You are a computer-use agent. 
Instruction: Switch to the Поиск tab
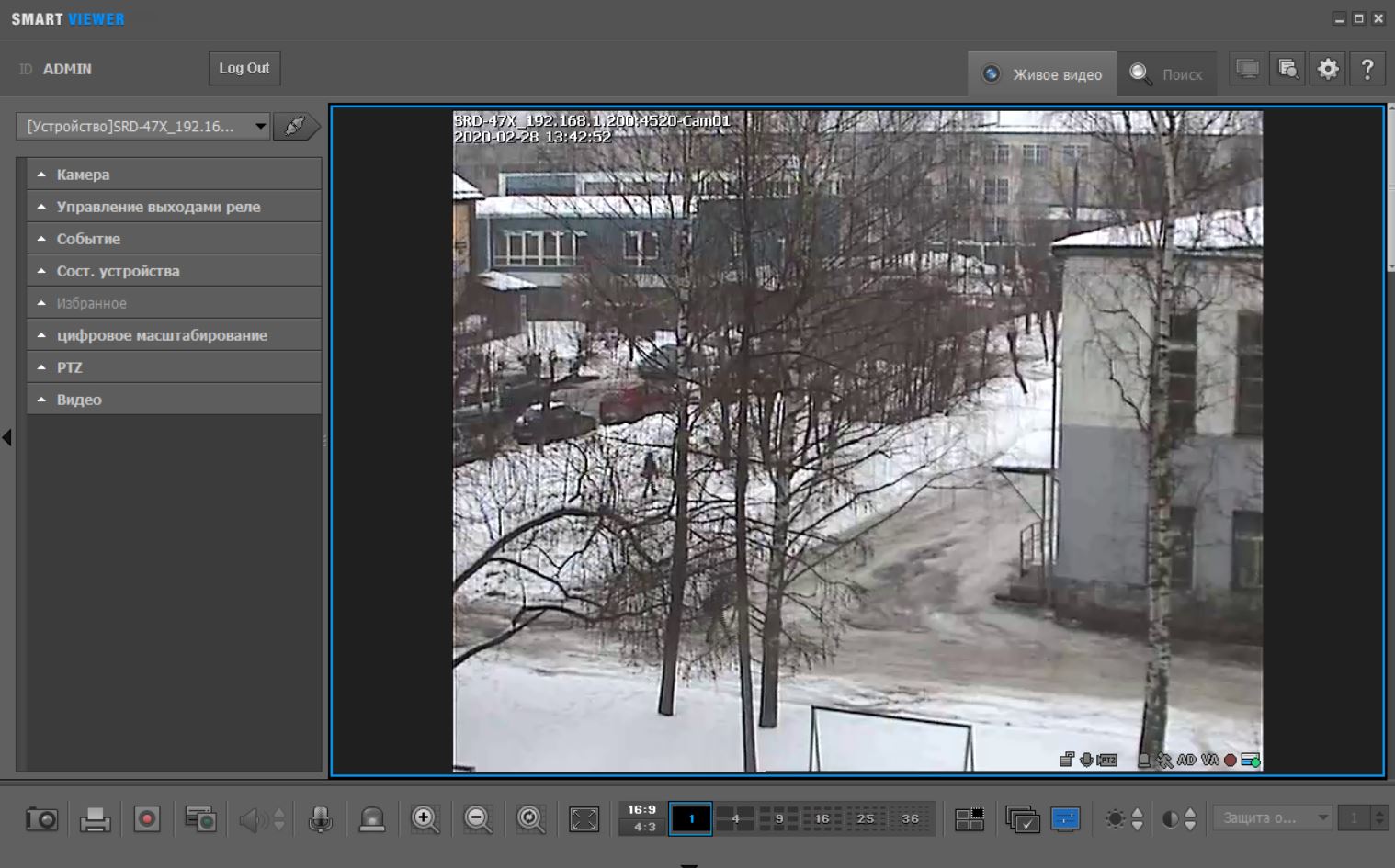click(1167, 74)
